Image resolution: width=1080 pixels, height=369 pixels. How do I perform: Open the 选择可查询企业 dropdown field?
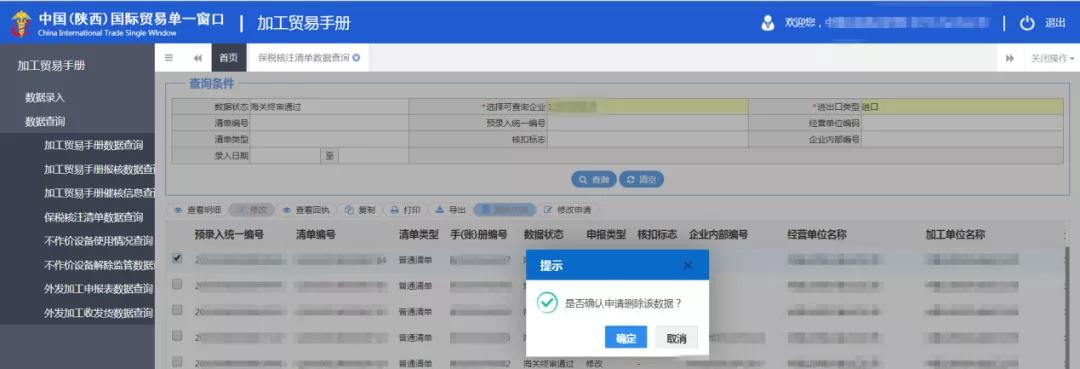click(648, 107)
